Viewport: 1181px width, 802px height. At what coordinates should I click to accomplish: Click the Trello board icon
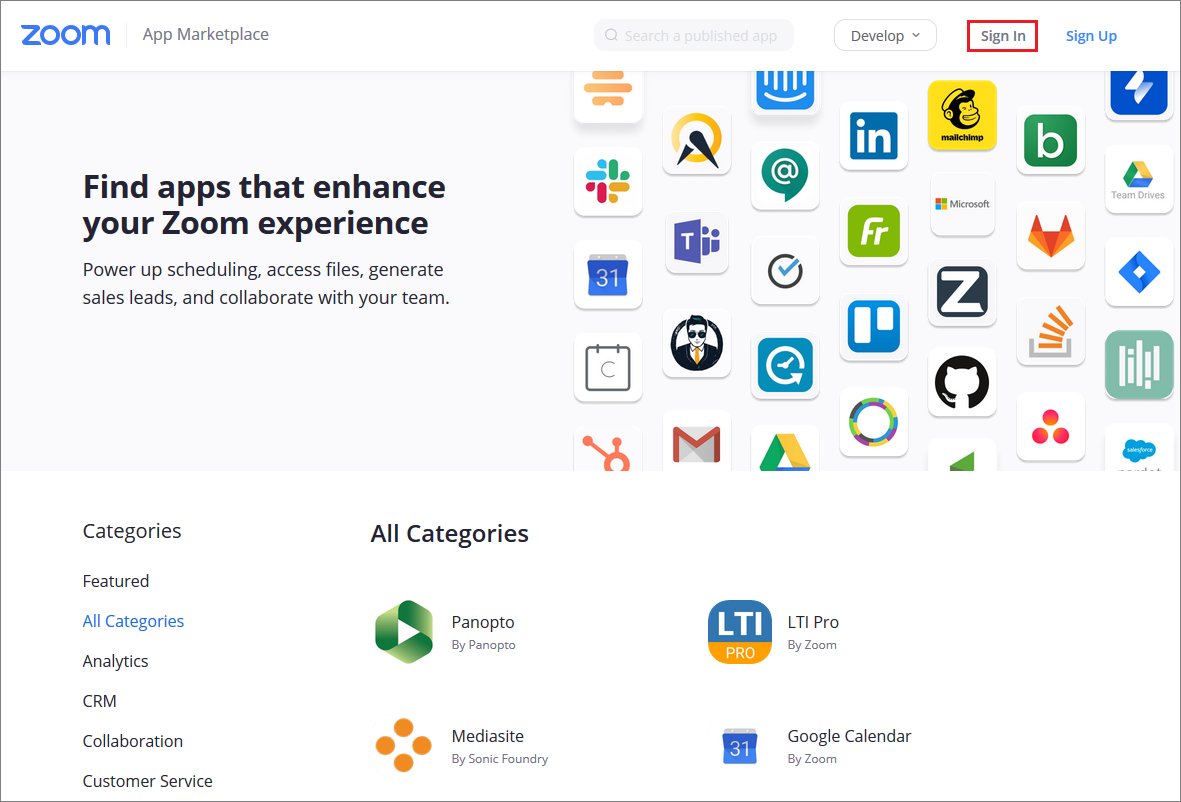[874, 327]
